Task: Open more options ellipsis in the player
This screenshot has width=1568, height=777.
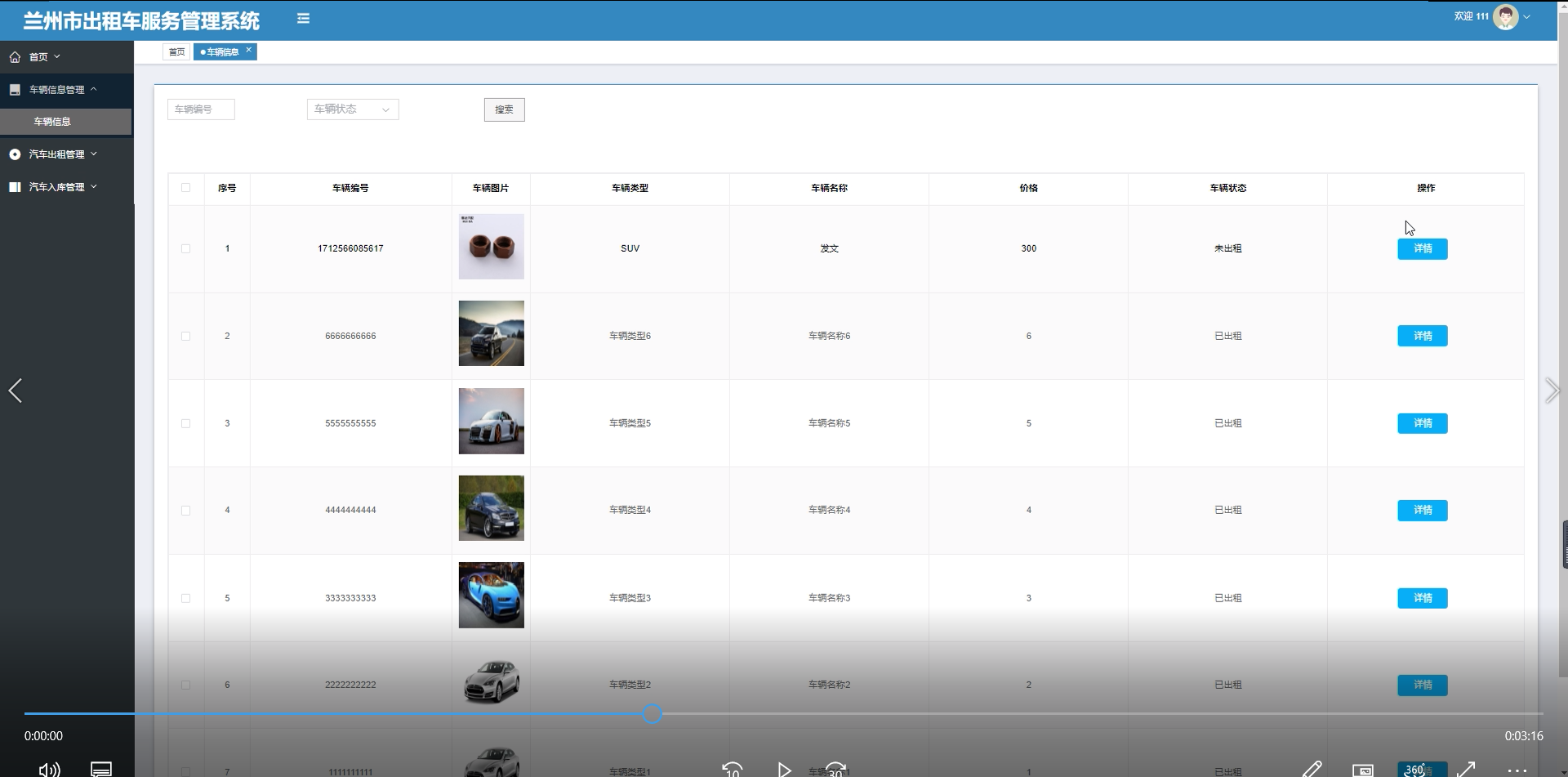Action: 1517,770
